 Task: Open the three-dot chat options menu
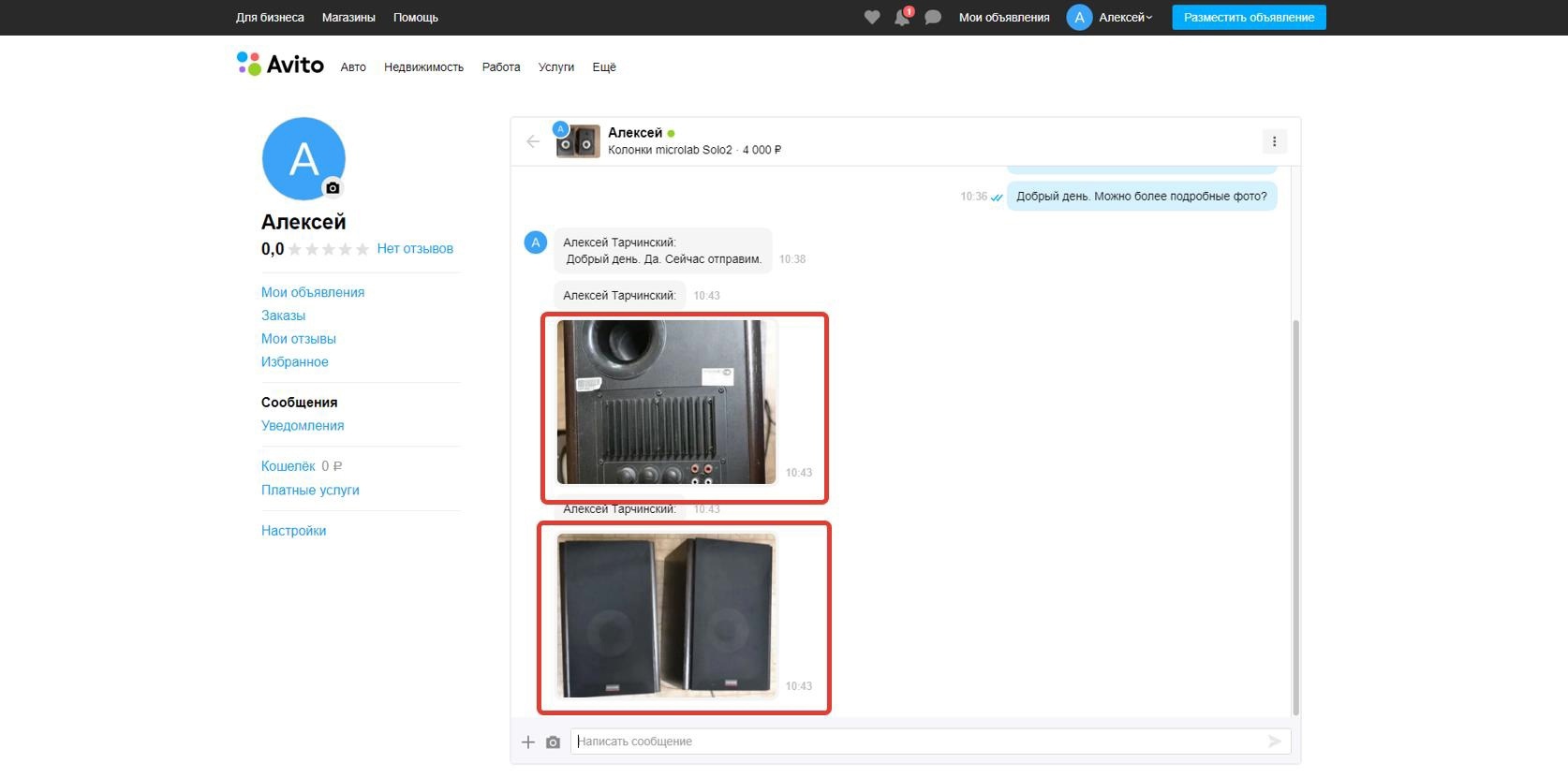pyautogui.click(x=1274, y=141)
